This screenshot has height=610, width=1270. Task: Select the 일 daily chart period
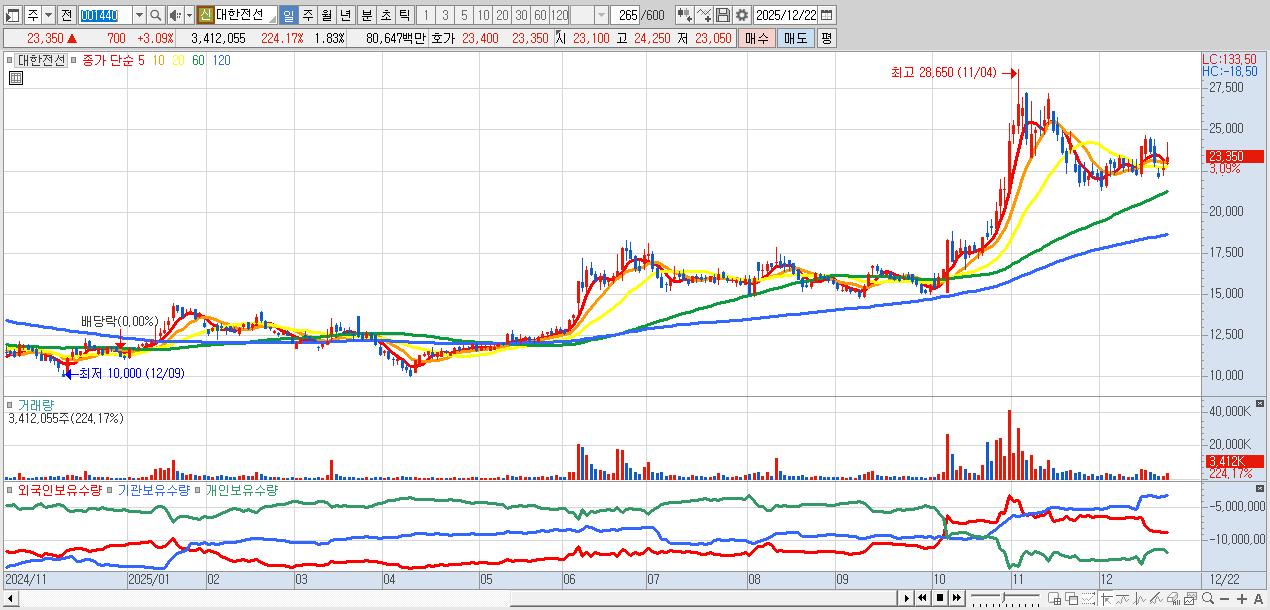tap(288, 15)
